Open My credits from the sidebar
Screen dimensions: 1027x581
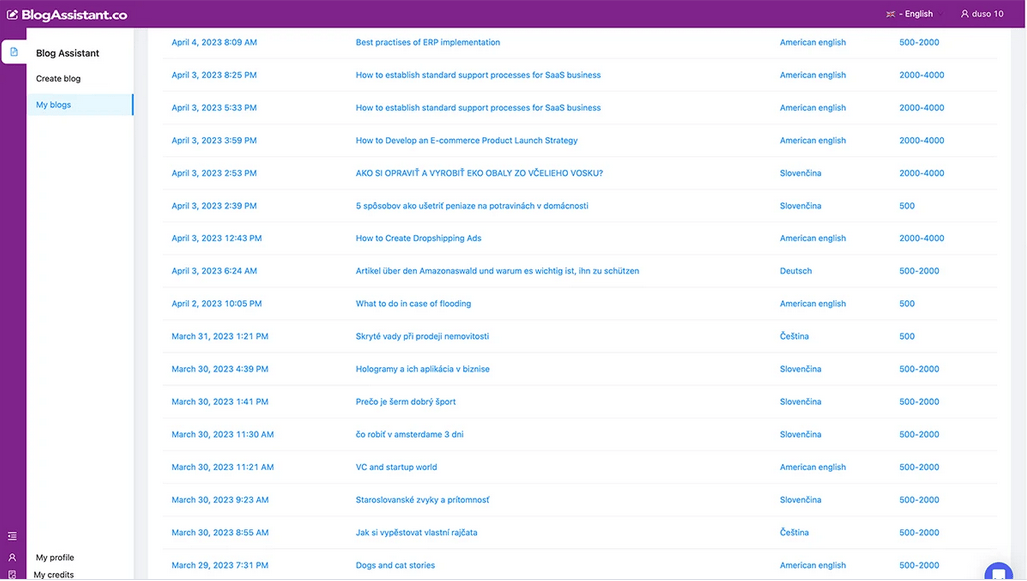pyautogui.click(x=52, y=574)
